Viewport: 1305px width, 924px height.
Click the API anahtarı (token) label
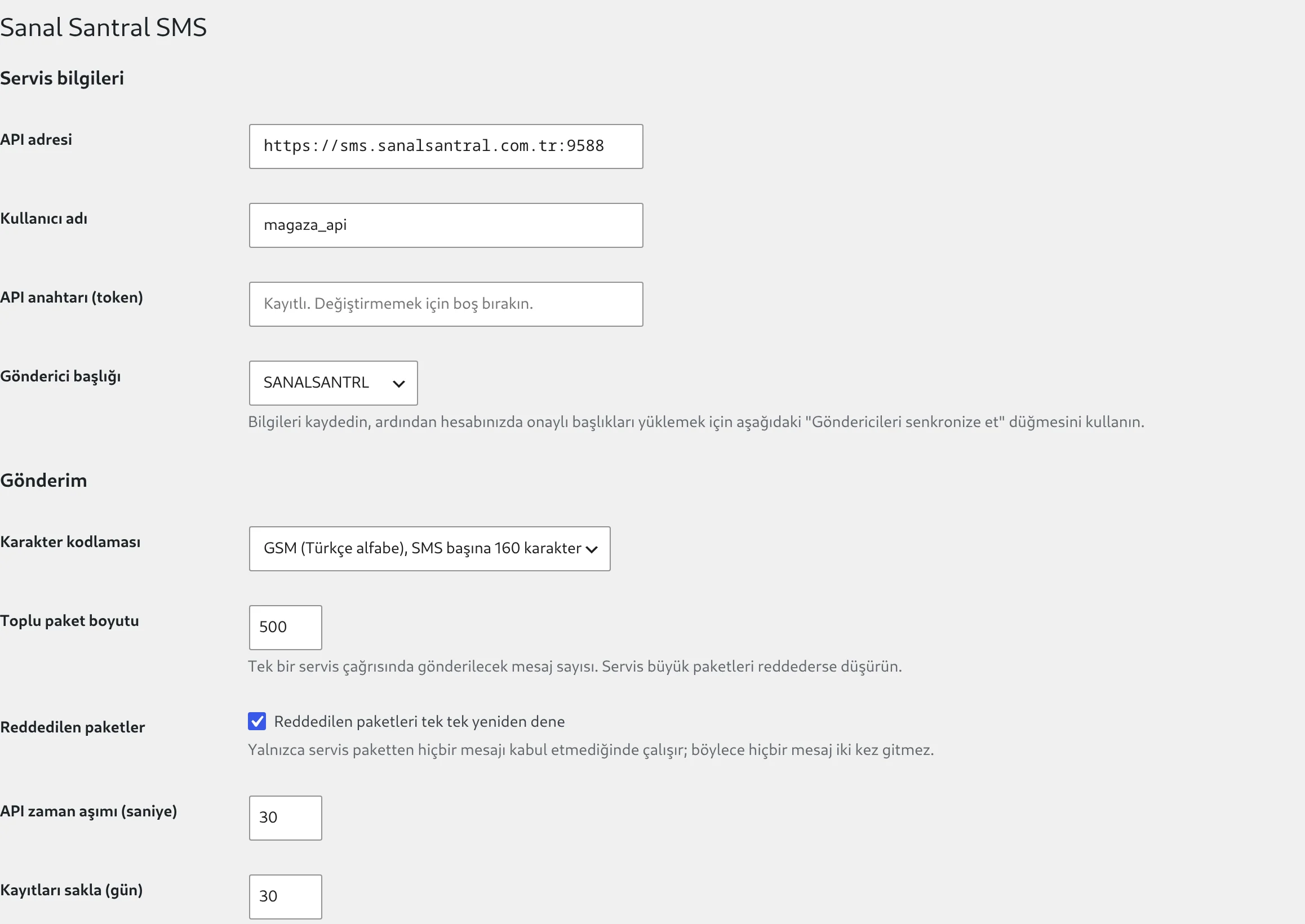72,297
